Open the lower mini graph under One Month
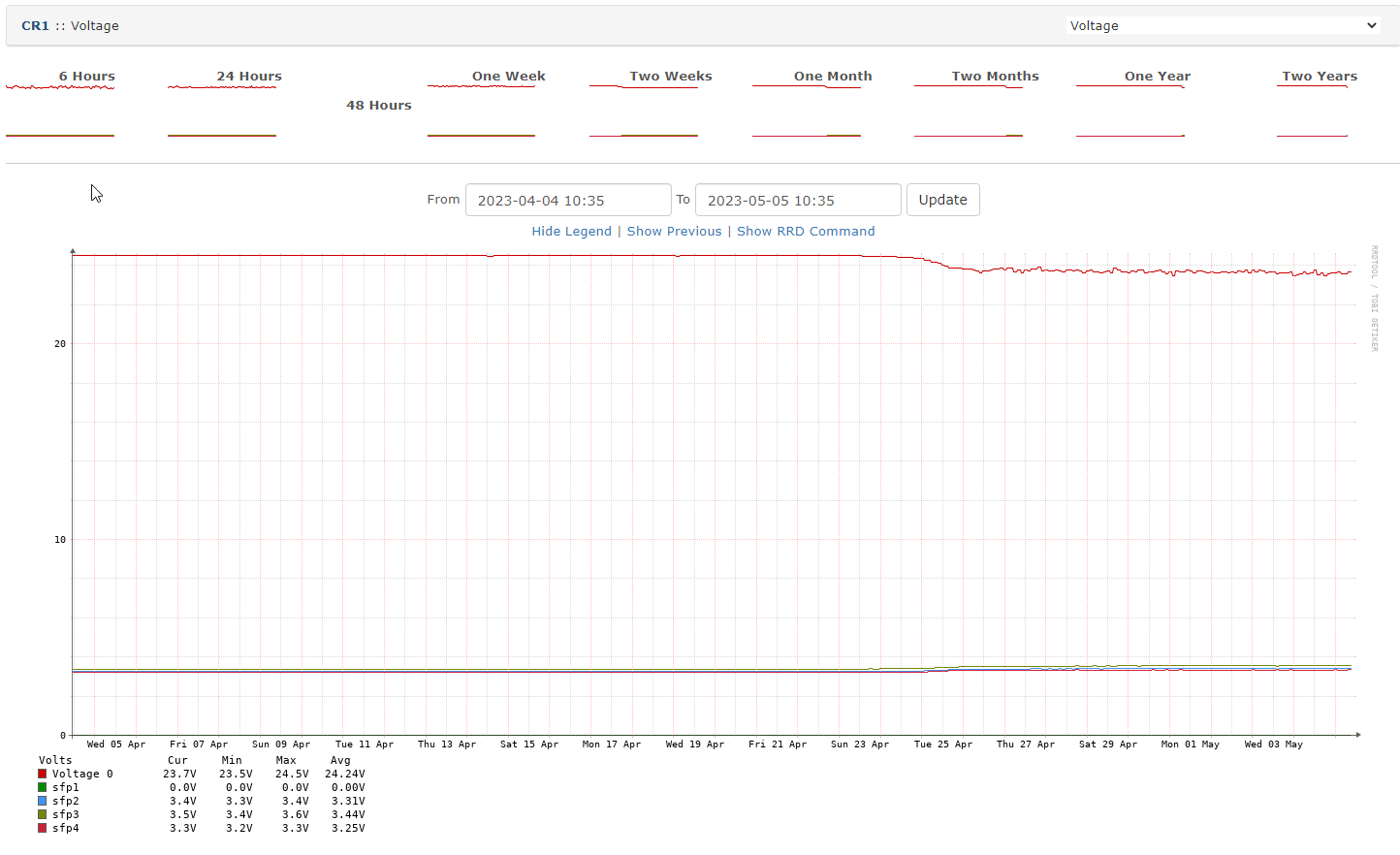Image resolution: width=1400 pixels, height=855 pixels. [x=807, y=135]
